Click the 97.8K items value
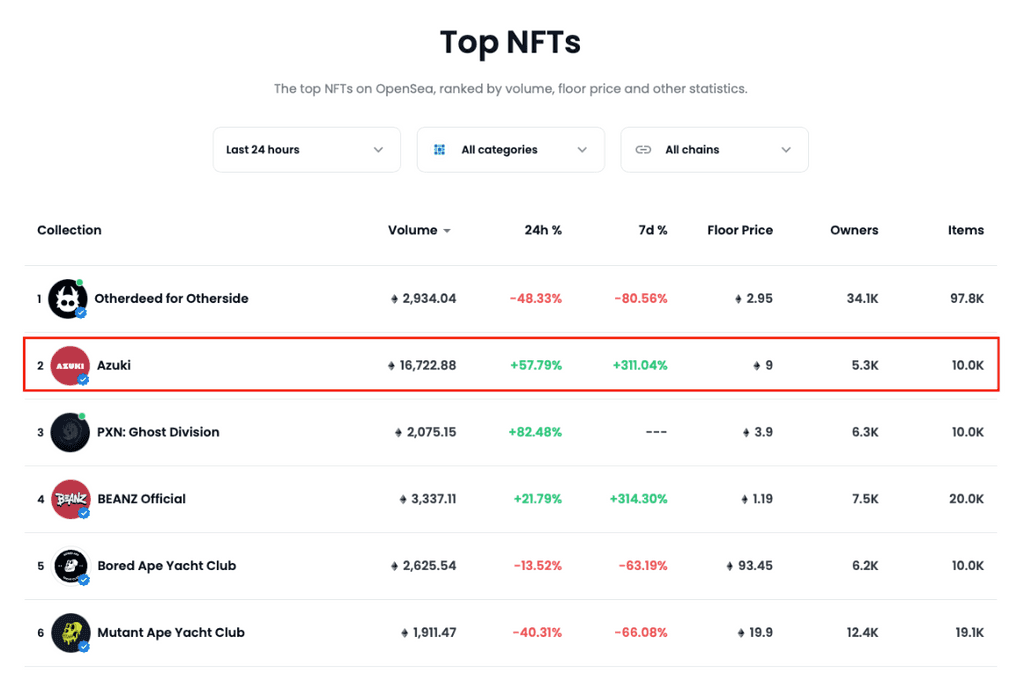Screen dimensions: 1024x673 (x=967, y=299)
